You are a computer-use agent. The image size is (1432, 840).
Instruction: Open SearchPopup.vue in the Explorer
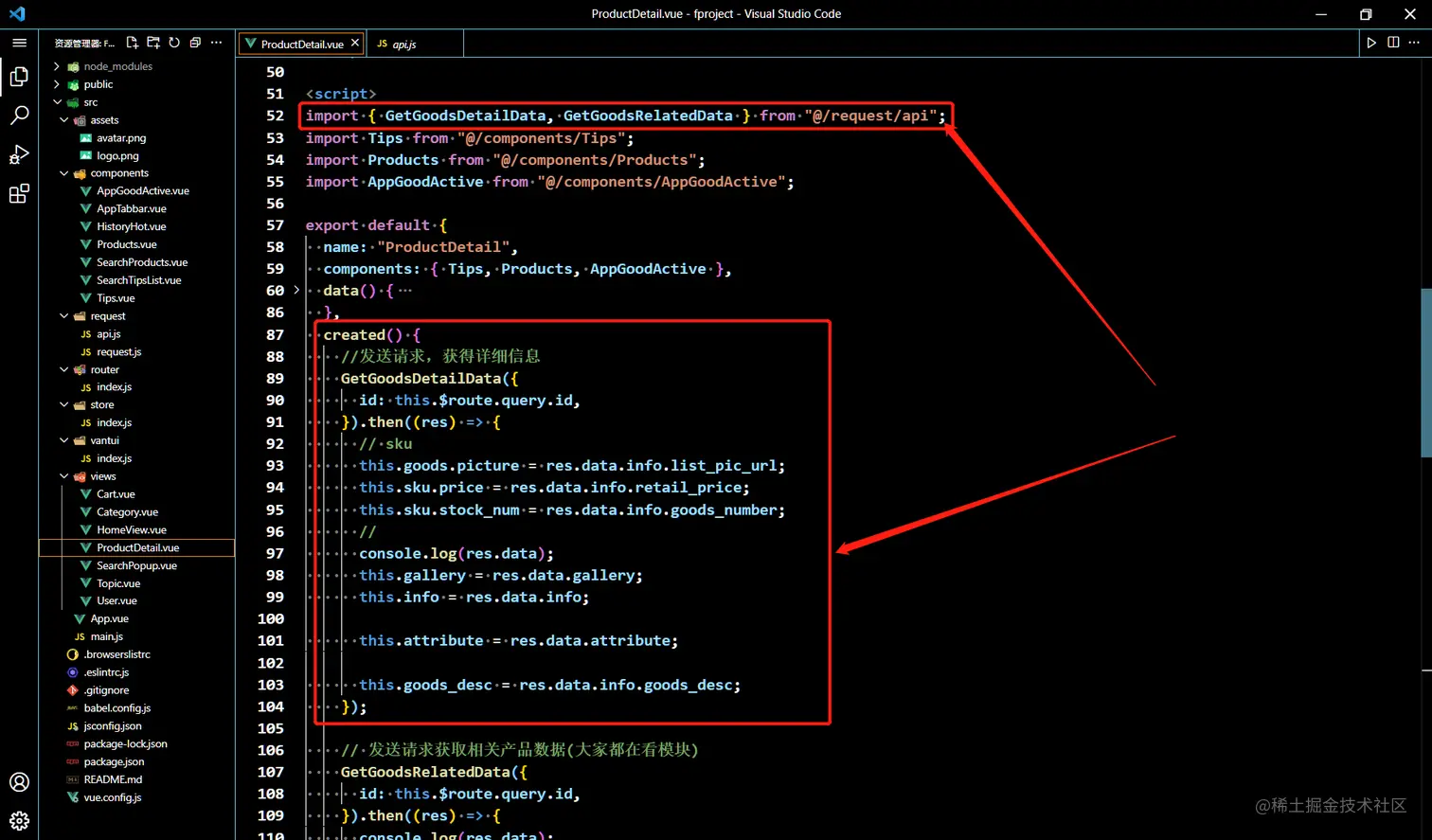coord(136,565)
